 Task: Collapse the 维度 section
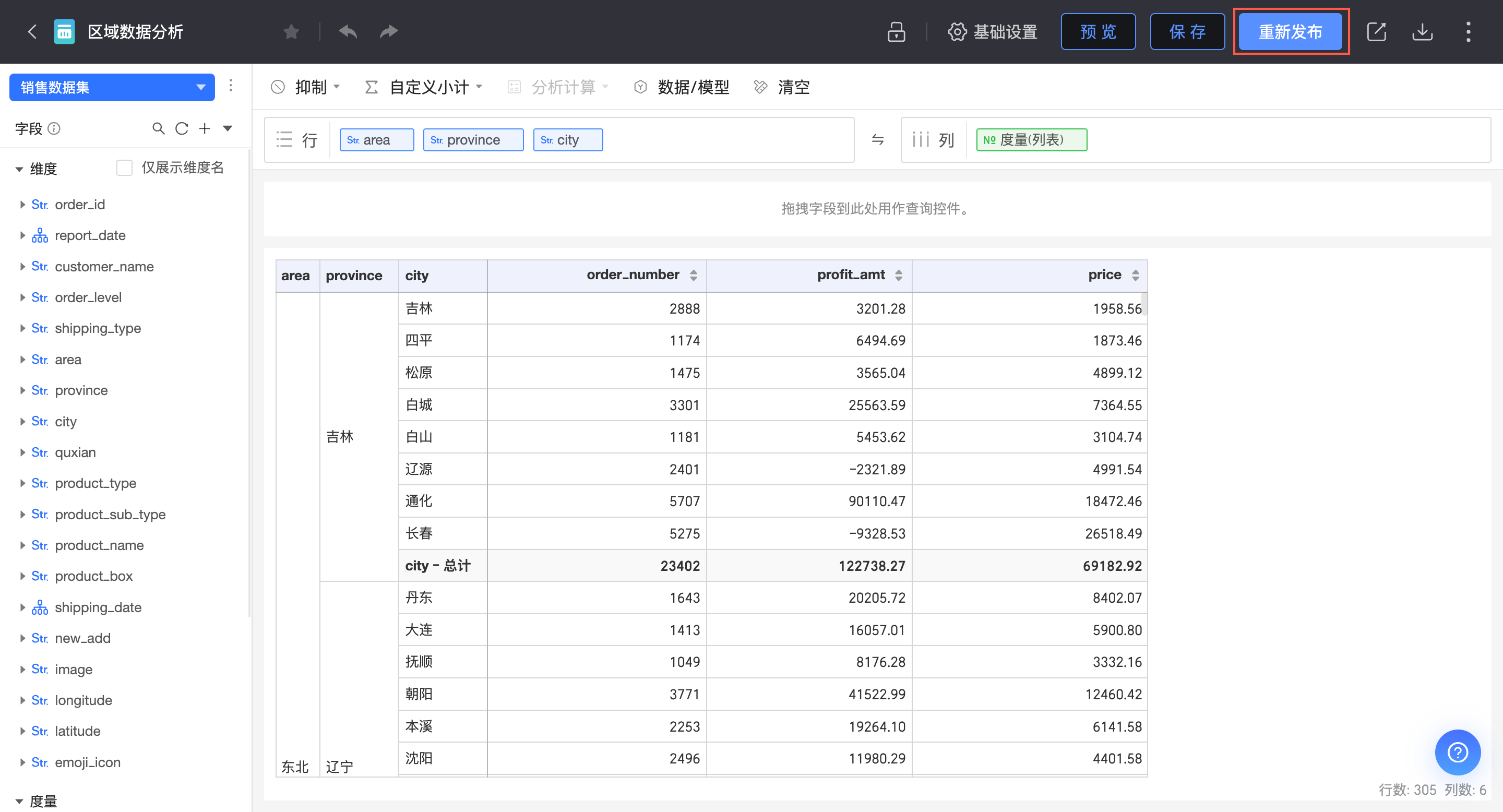[19, 169]
